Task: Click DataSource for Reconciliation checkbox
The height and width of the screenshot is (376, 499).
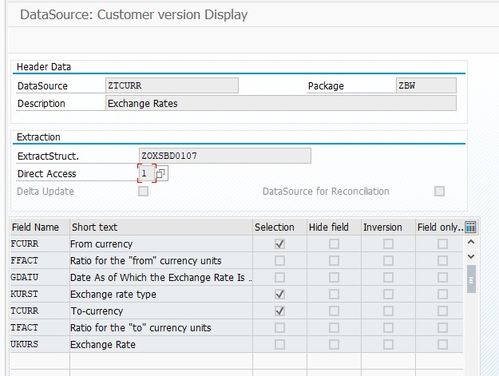Action: pyautogui.click(x=439, y=191)
